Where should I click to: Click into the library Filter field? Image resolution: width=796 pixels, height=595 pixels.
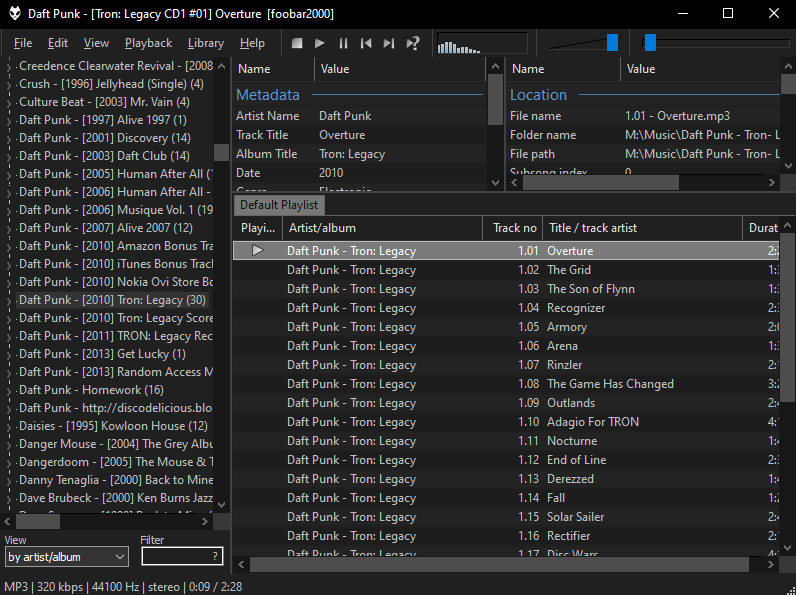(182, 556)
